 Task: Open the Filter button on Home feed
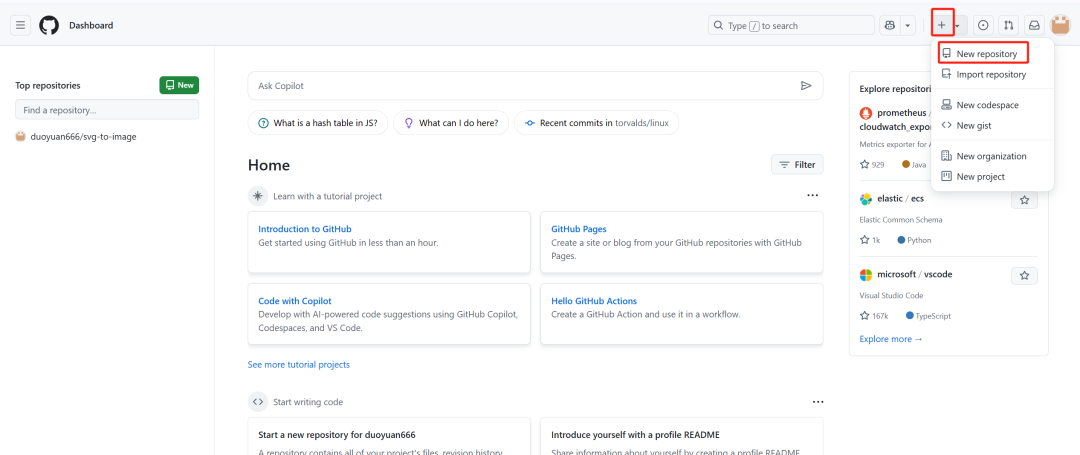click(798, 165)
